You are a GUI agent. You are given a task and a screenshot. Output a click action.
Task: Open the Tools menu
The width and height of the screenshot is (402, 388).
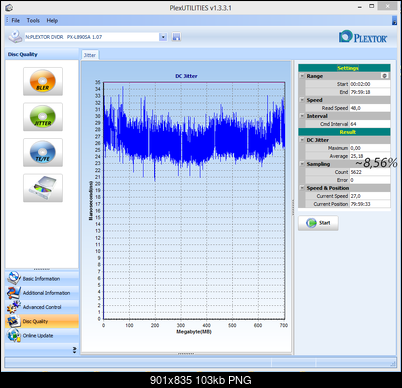click(33, 21)
